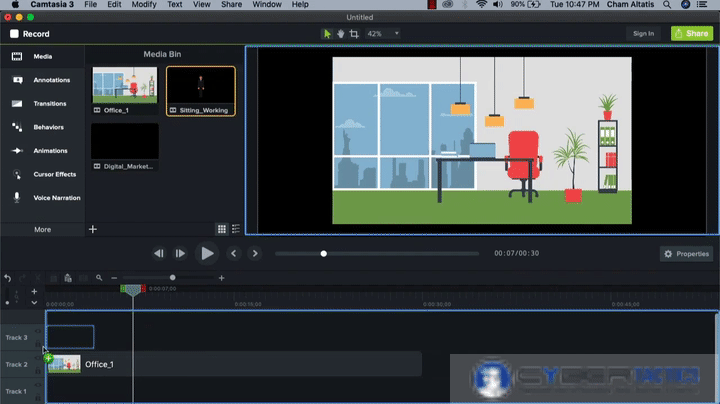Open the Modify menu
The image size is (720, 404).
pyautogui.click(x=143, y=5)
